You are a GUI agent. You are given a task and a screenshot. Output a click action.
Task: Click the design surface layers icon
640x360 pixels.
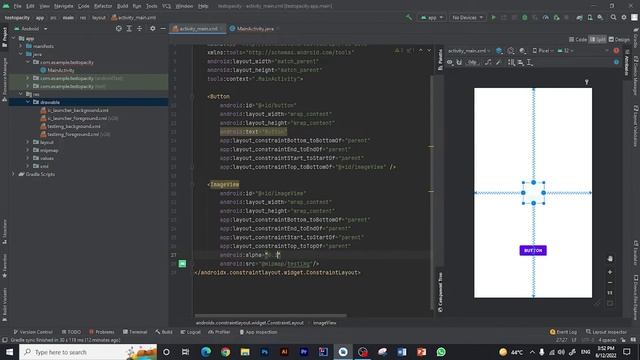(x=499, y=51)
